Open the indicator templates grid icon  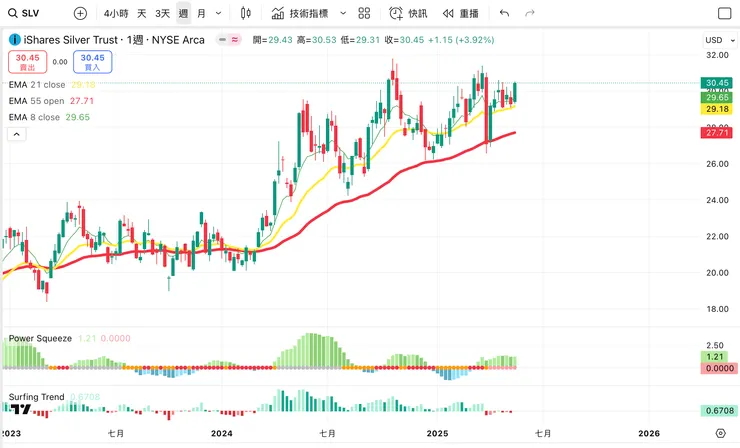pos(364,13)
